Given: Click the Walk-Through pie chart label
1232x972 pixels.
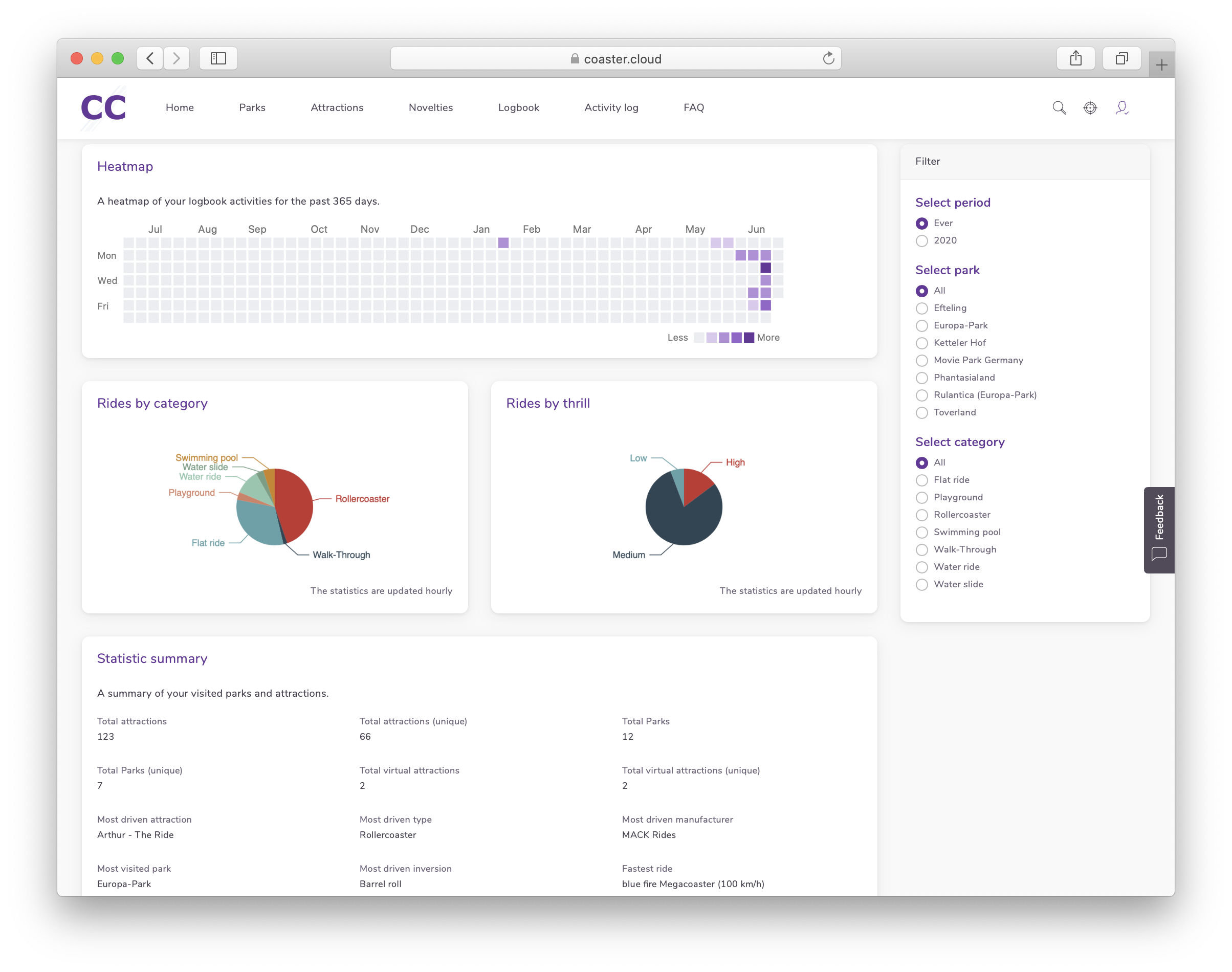Looking at the screenshot, I should (341, 555).
